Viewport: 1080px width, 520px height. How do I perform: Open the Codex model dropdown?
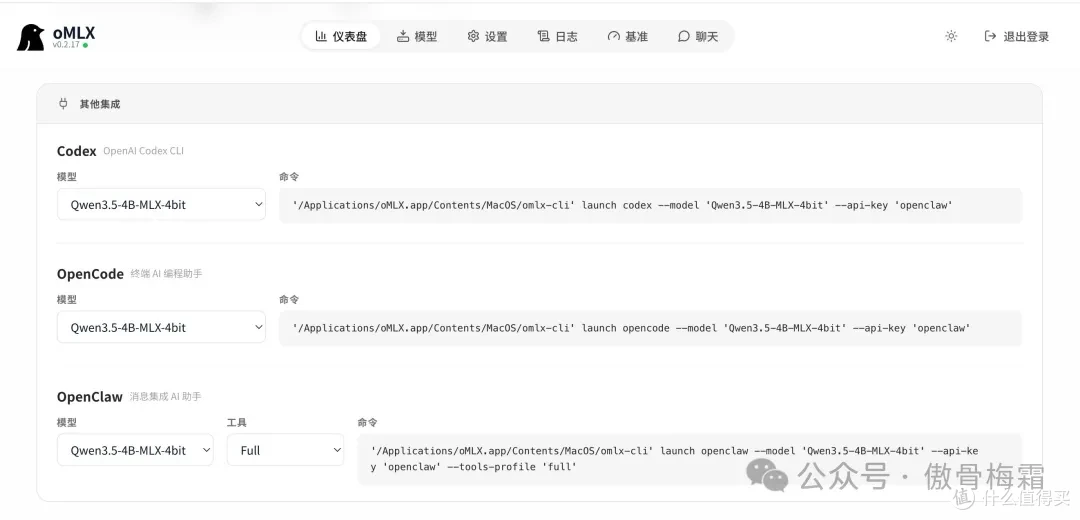coord(161,205)
